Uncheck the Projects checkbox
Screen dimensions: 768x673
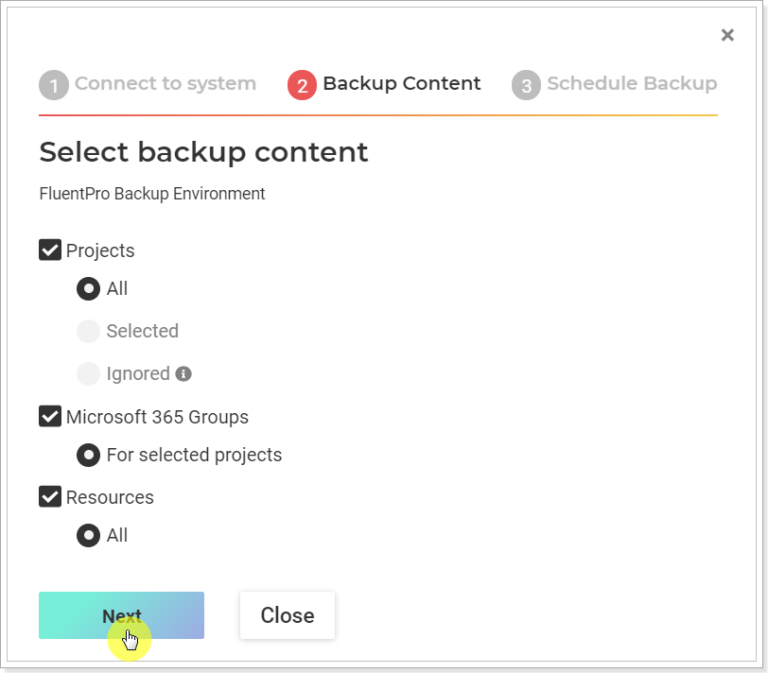pyautogui.click(x=50, y=250)
